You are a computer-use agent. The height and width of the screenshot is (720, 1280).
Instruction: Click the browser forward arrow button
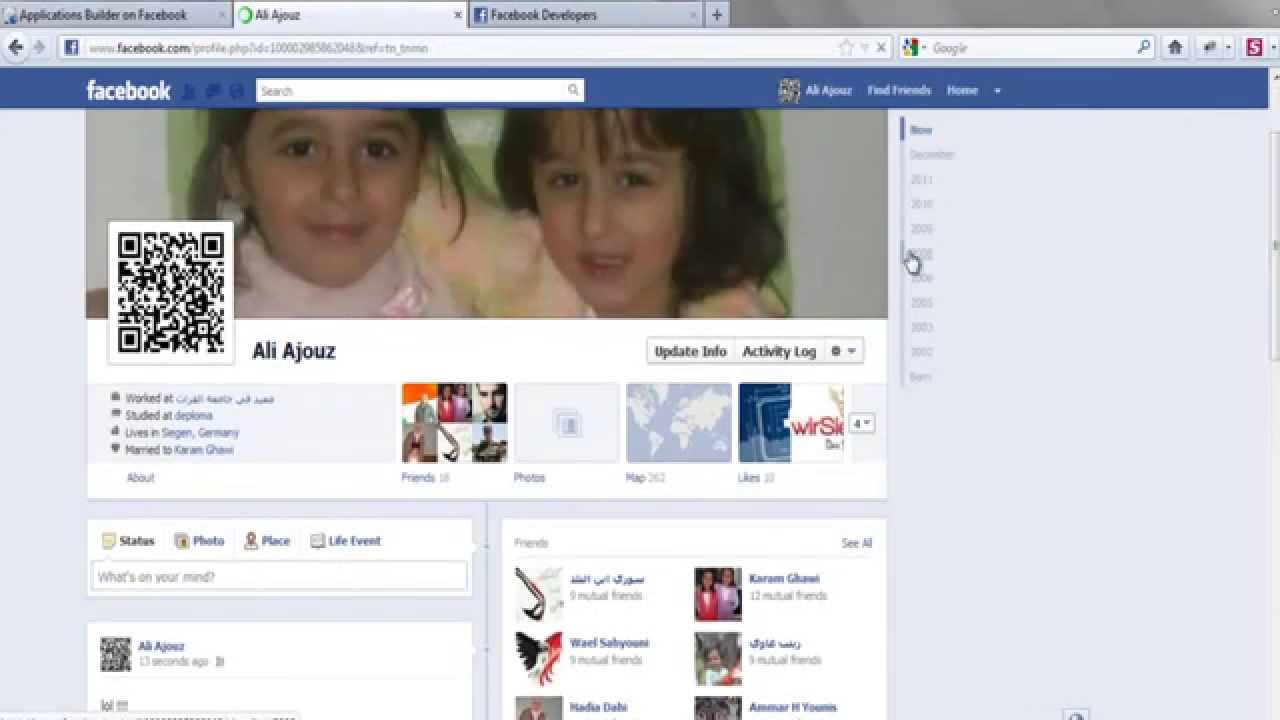39,47
